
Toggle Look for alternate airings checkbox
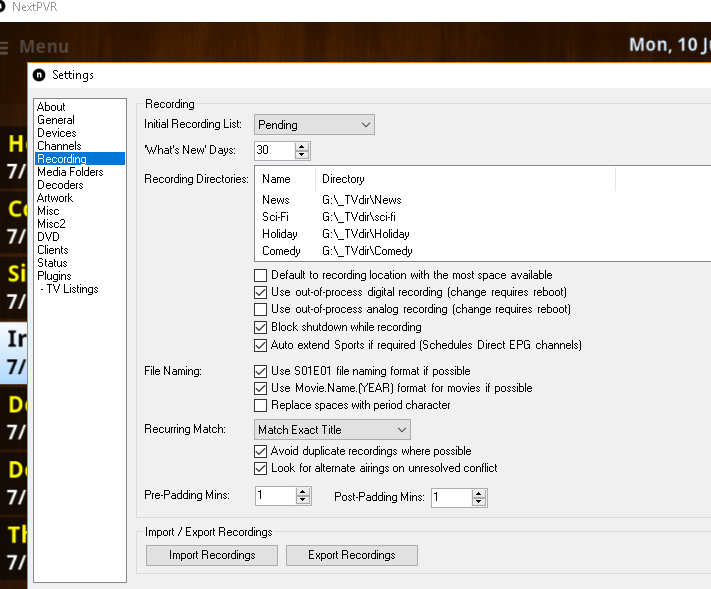coord(260,468)
